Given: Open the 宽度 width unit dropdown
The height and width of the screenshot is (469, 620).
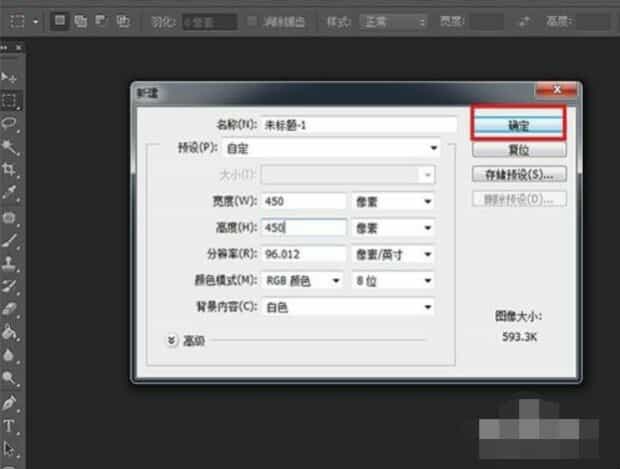Looking at the screenshot, I should pos(393,201).
